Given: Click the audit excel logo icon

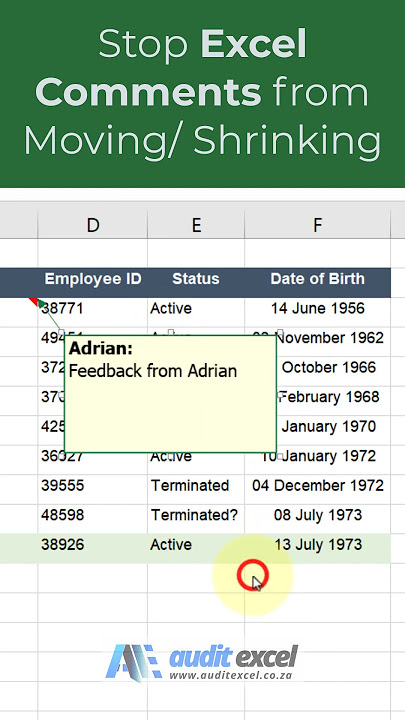Looking at the screenshot, I should click(x=133, y=663).
